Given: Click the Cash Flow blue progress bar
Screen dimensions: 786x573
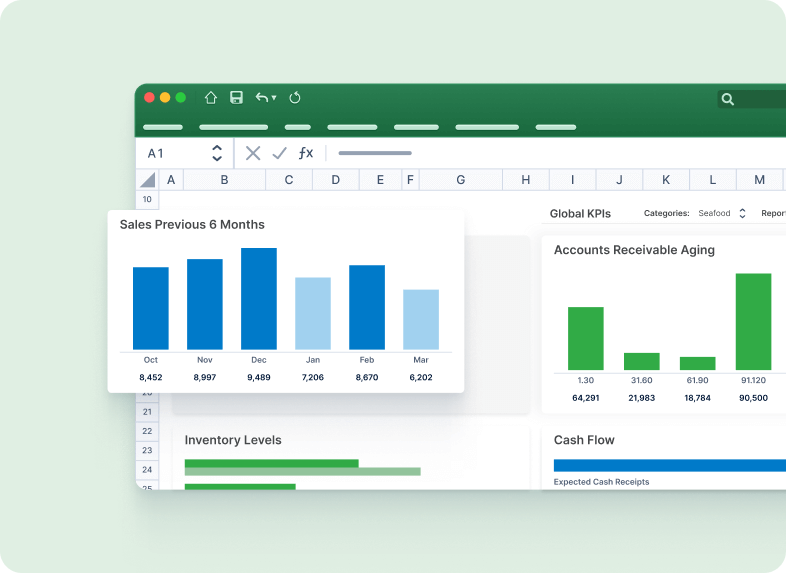Looking at the screenshot, I should pyautogui.click(x=669, y=465).
